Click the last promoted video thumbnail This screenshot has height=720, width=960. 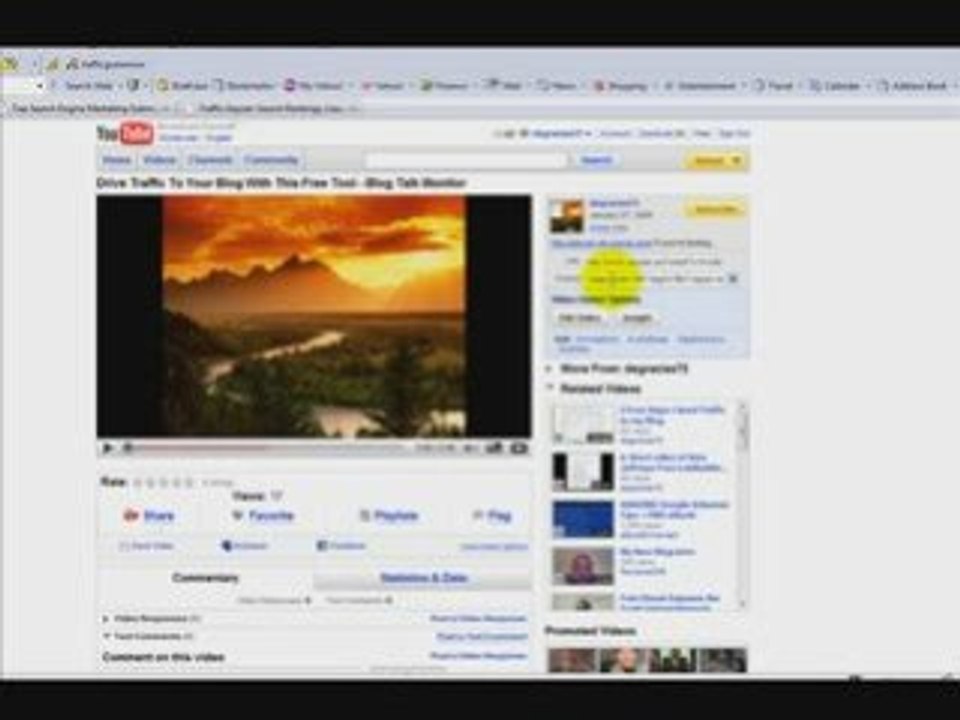(x=722, y=661)
